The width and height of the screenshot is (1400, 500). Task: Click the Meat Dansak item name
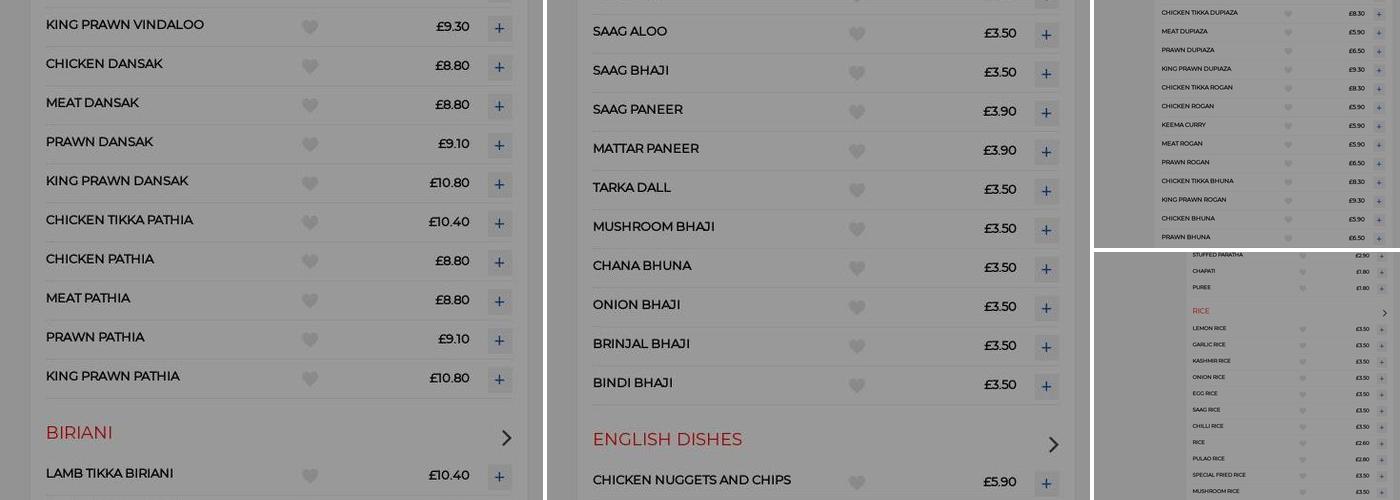tap(92, 103)
